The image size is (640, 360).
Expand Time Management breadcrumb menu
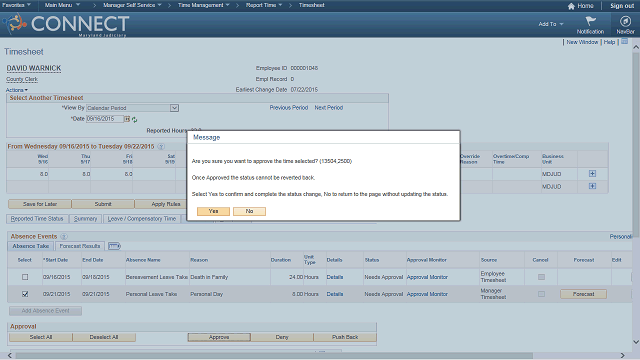click(x=204, y=5)
